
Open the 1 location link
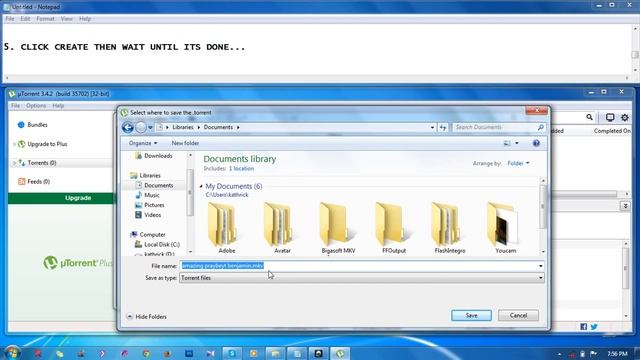(x=241, y=169)
